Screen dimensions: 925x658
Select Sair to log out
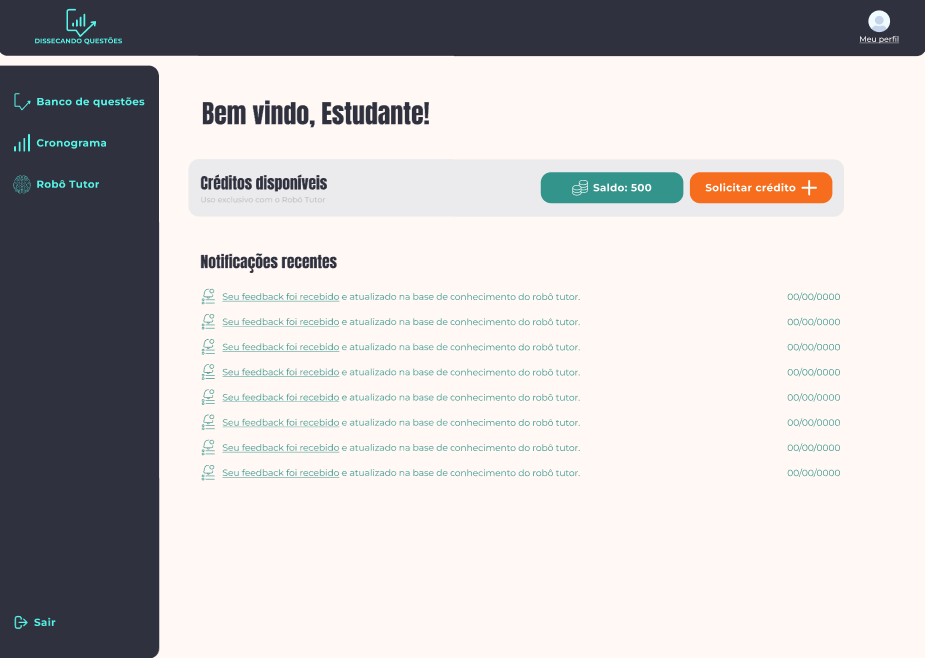45,622
